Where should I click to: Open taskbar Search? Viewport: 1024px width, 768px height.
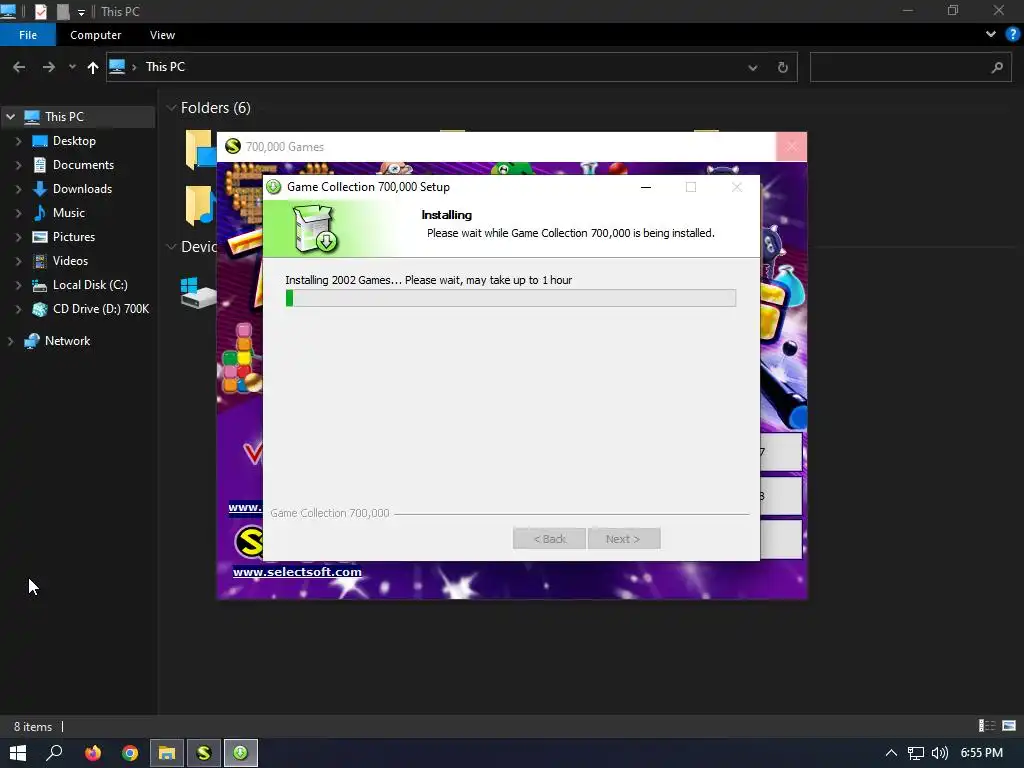[x=54, y=753]
